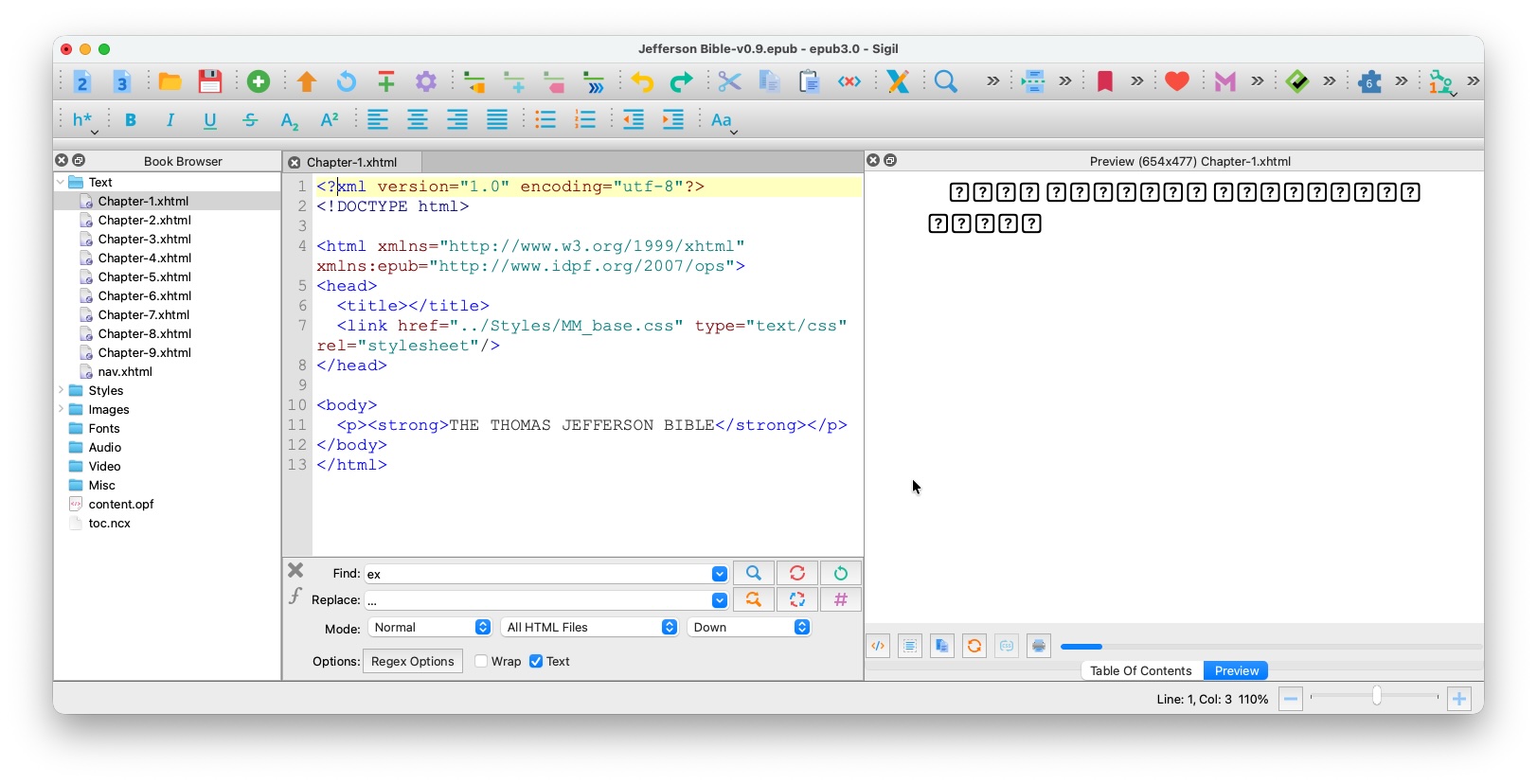Select the Chapter-1.xhtml editor tab
The image size is (1537, 784).
352,162
